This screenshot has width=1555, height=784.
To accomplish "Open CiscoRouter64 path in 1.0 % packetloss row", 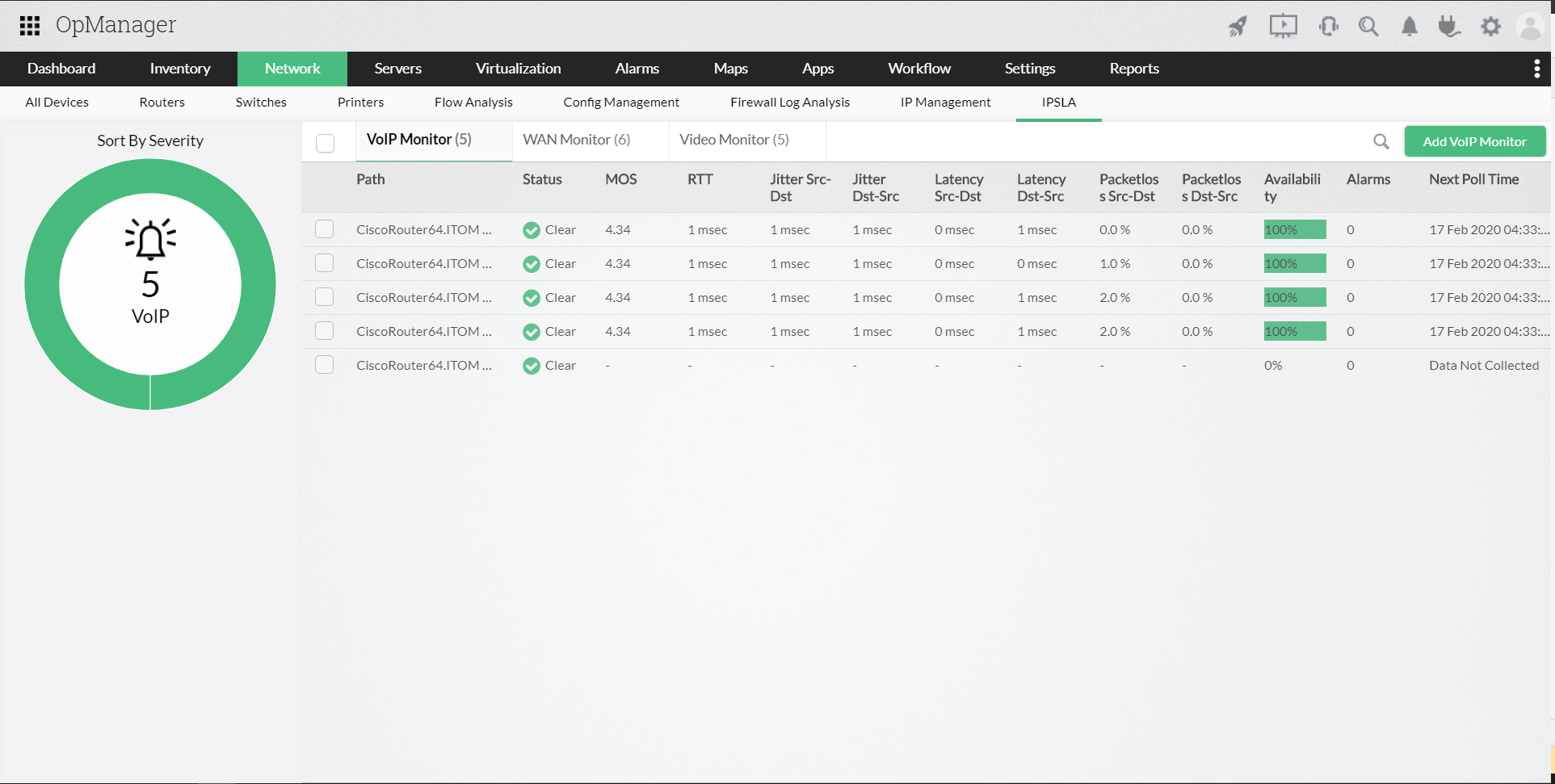I will click(424, 264).
